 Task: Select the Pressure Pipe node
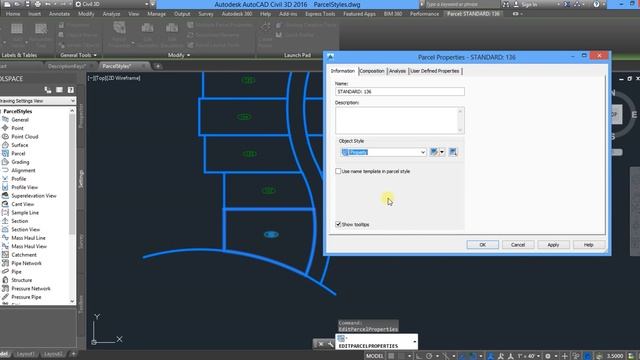point(26,297)
